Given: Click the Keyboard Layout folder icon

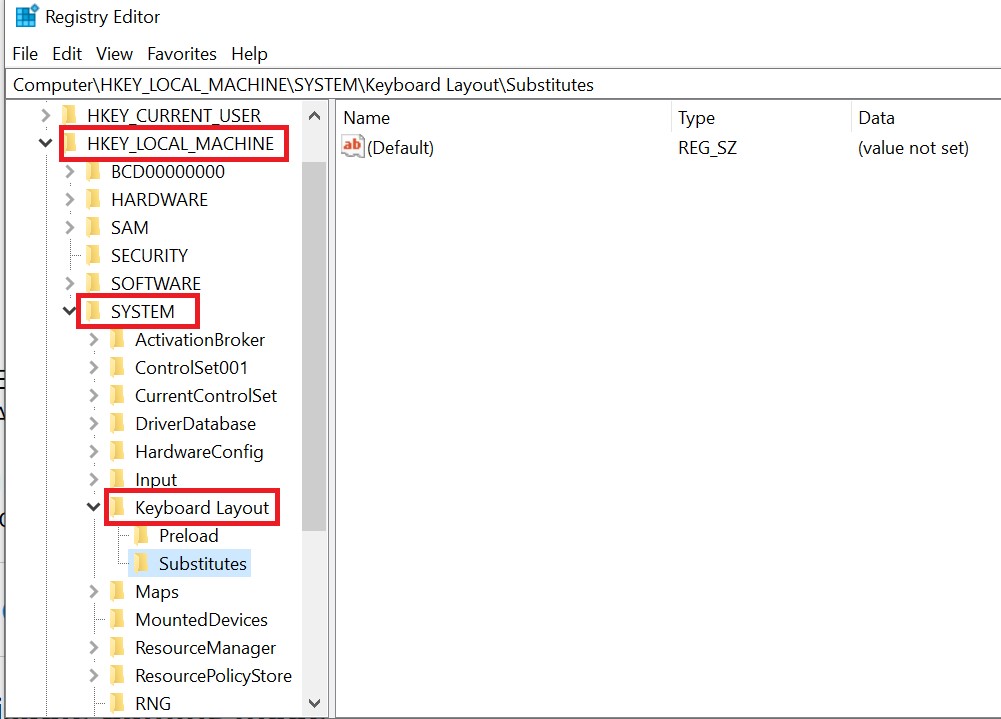Looking at the screenshot, I should 117,507.
